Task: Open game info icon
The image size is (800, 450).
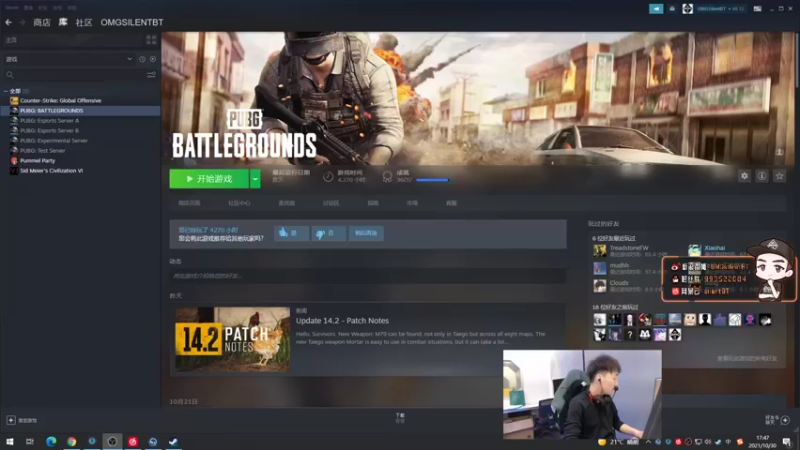Action: coord(762,176)
